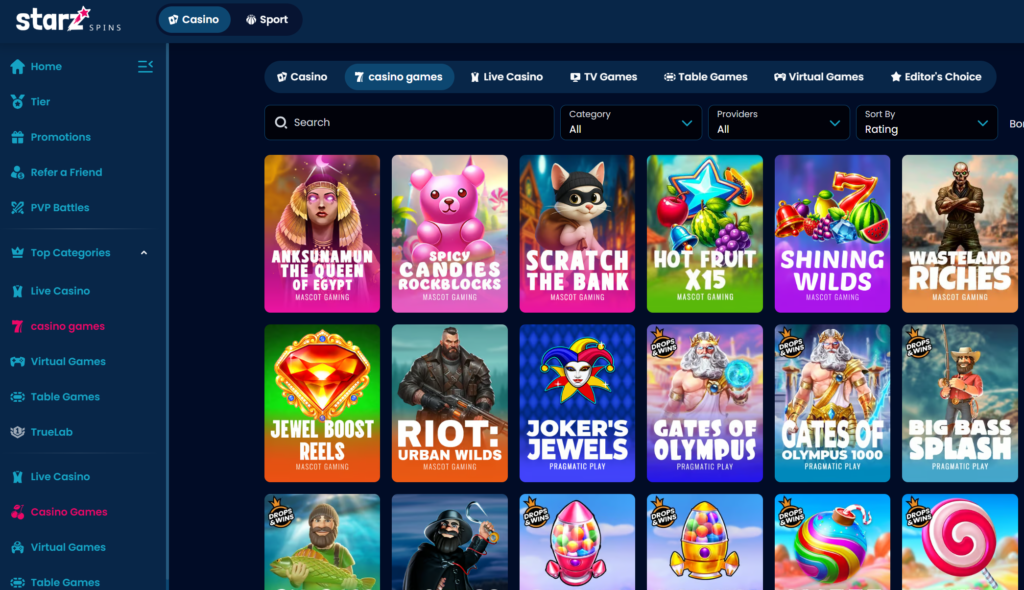Open Jewel Boost Reels game
1024x590 pixels.
322,403
